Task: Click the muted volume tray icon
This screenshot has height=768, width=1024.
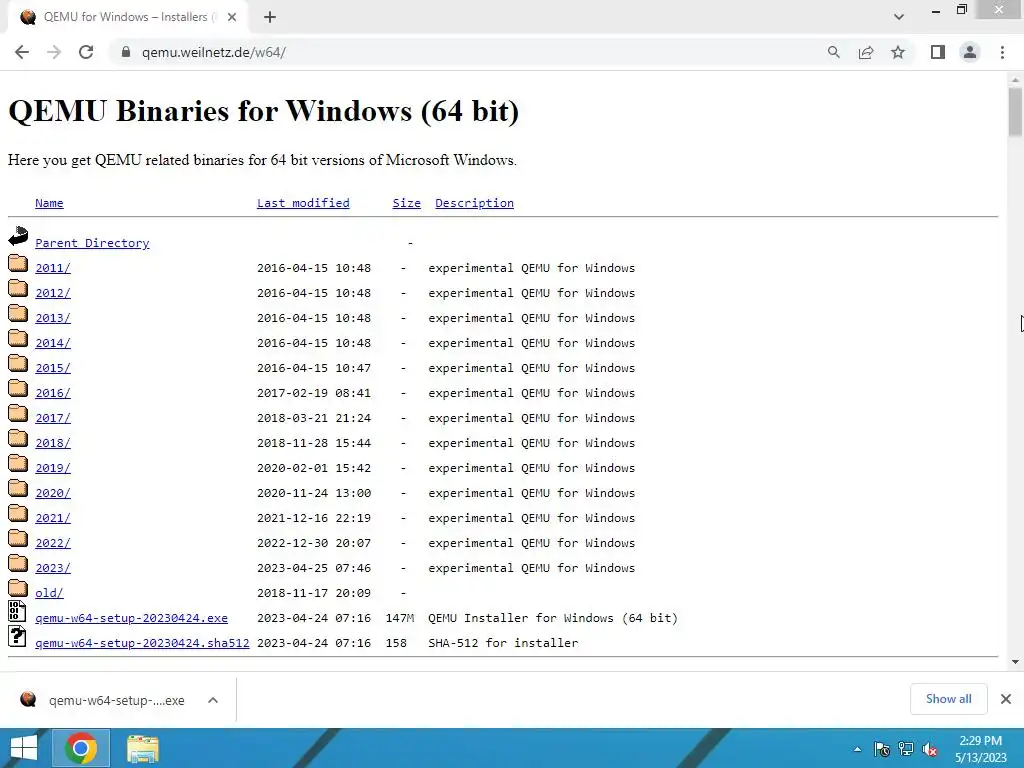Action: tap(930, 749)
